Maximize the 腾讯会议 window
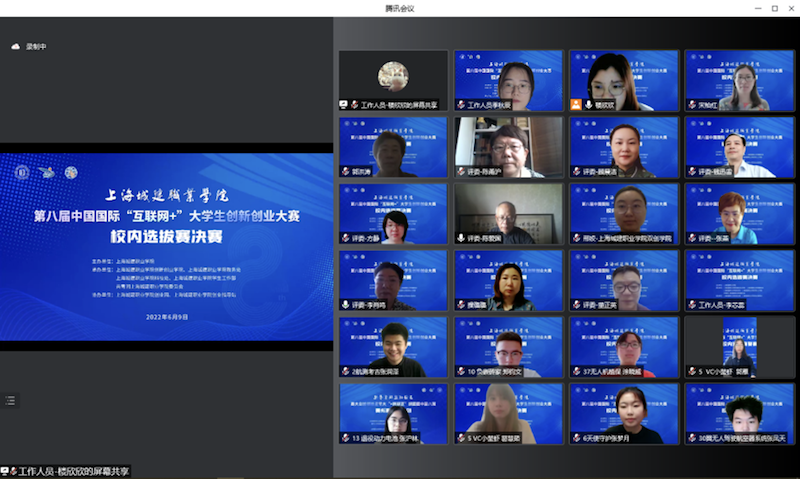The image size is (800, 479). pos(774,8)
